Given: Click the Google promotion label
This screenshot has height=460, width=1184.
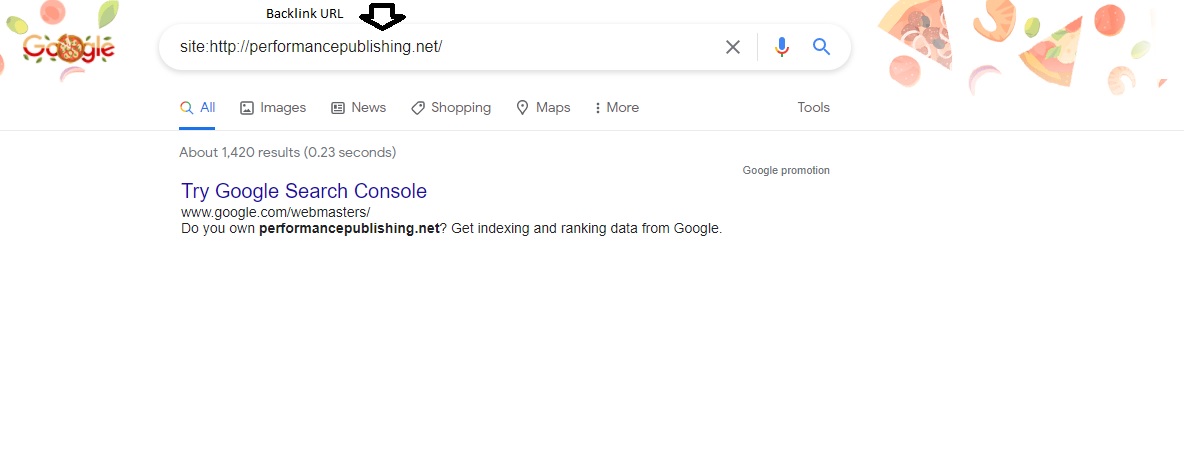Looking at the screenshot, I should coord(786,171).
